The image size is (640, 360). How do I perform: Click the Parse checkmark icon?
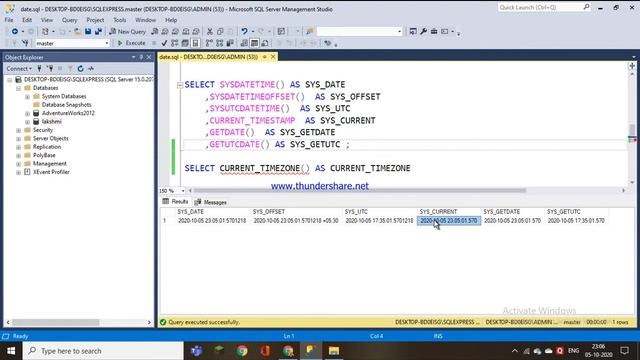(x=164, y=43)
